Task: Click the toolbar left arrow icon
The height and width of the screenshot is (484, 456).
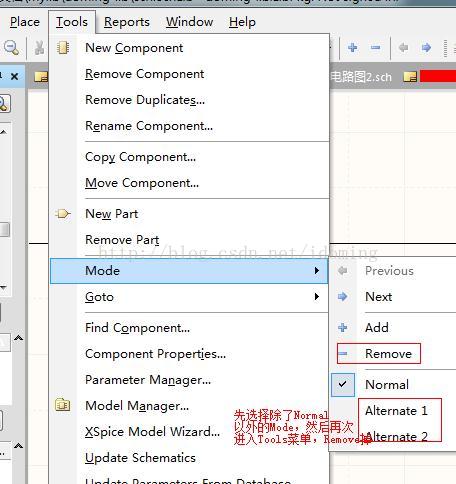Action: tap(403, 48)
